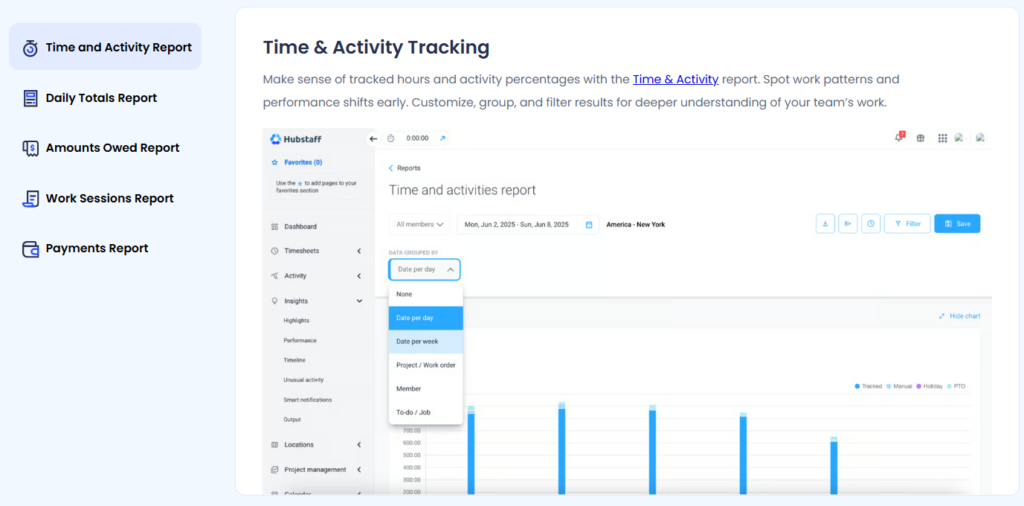Viewport: 1024px width, 506px height.
Task: Click the download report icon button
Action: tap(825, 223)
